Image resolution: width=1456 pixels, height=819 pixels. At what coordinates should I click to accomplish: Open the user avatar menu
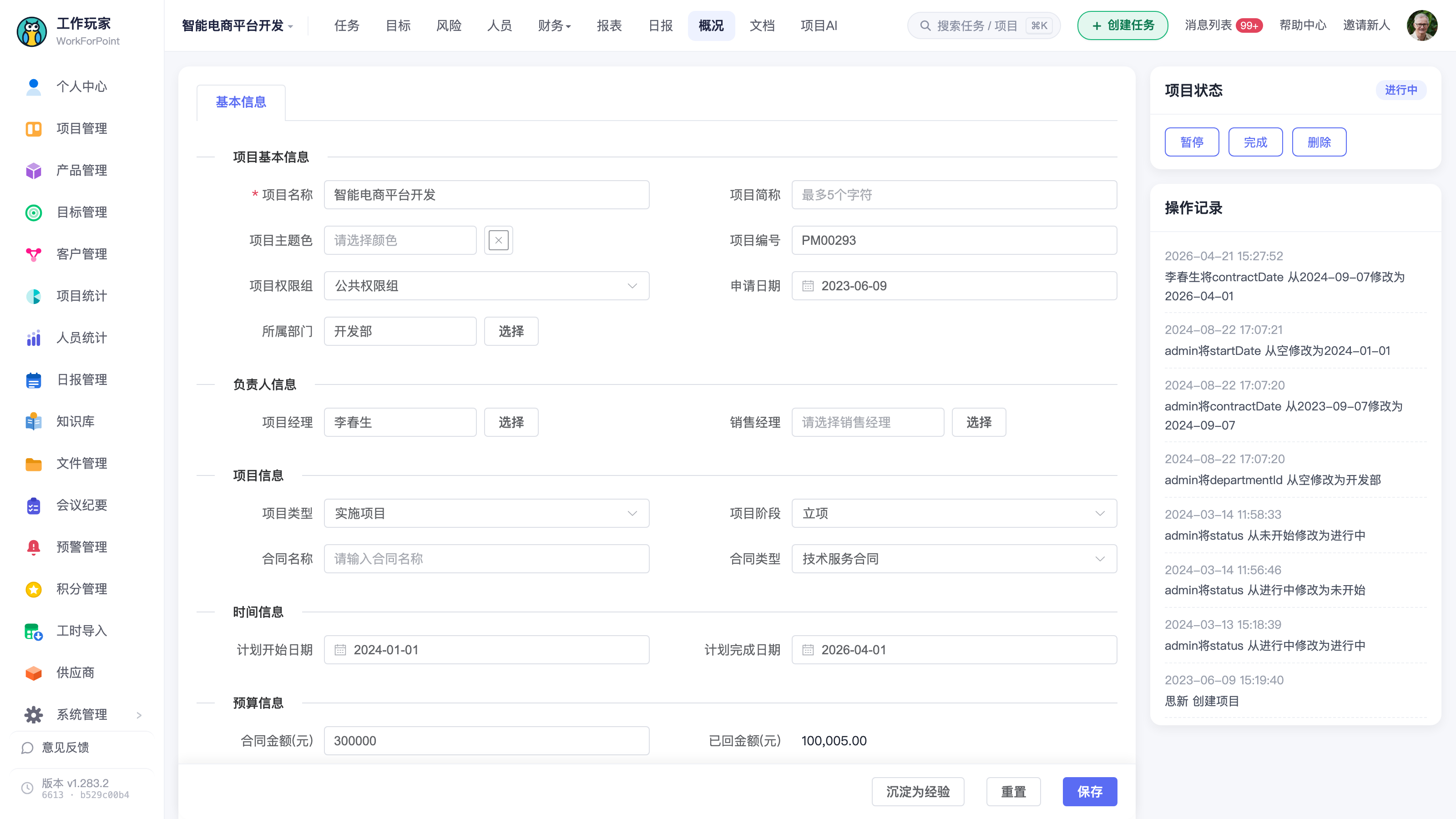coord(1421,25)
